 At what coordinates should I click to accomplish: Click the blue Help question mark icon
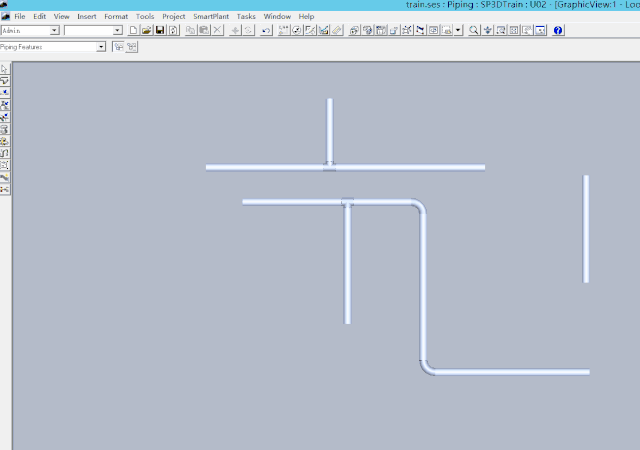pyautogui.click(x=558, y=30)
